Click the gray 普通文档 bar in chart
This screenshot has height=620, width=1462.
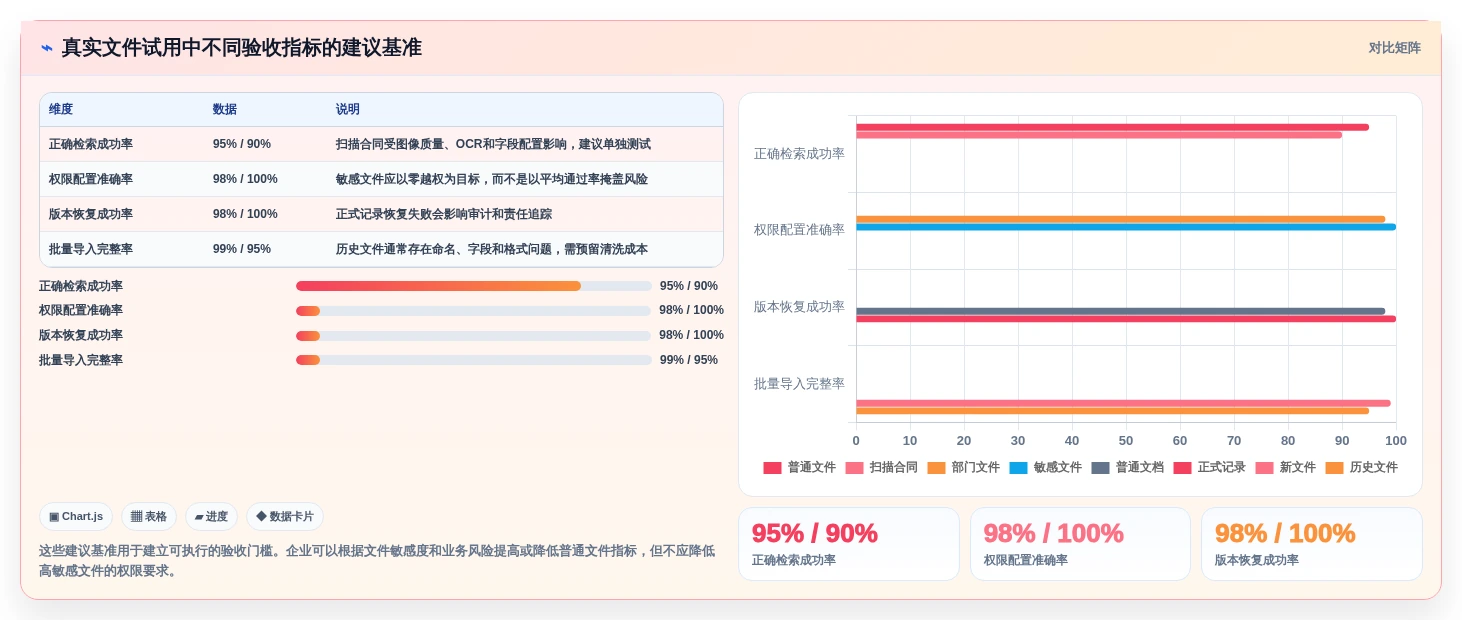(1120, 311)
